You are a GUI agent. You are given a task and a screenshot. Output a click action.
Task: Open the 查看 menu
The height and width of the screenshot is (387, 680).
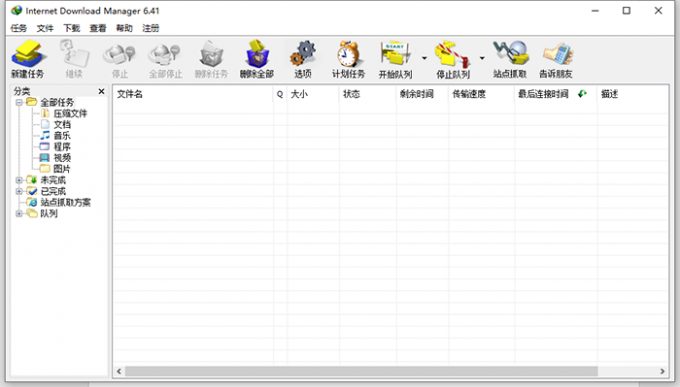[x=98, y=28]
